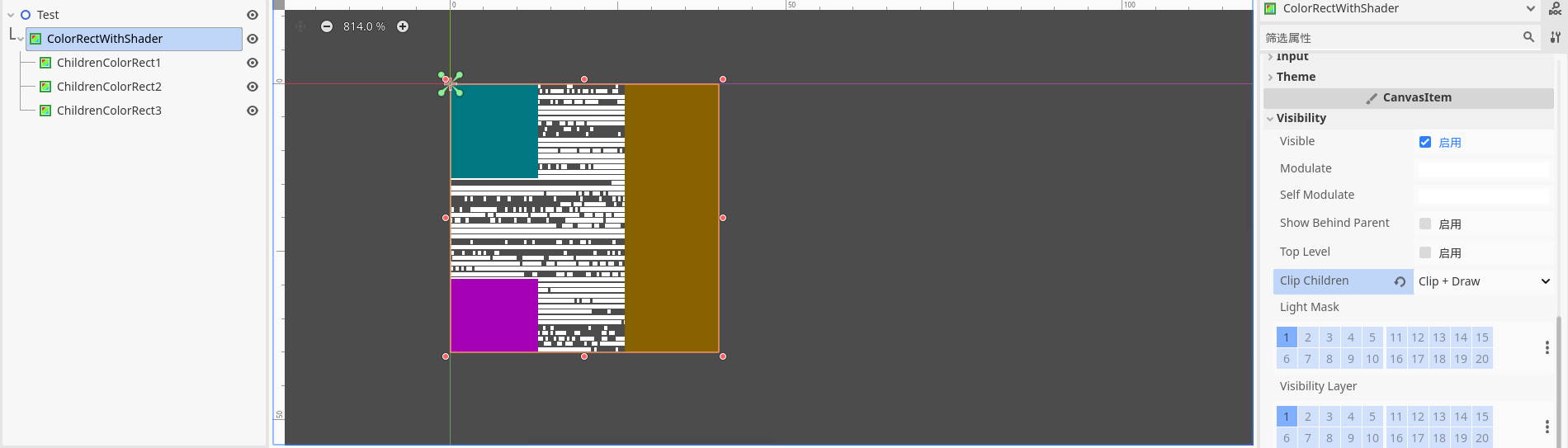Screen dimensions: 1568x448
Task: Open the inspector property tools icon beside filter
Action: 1555,37
